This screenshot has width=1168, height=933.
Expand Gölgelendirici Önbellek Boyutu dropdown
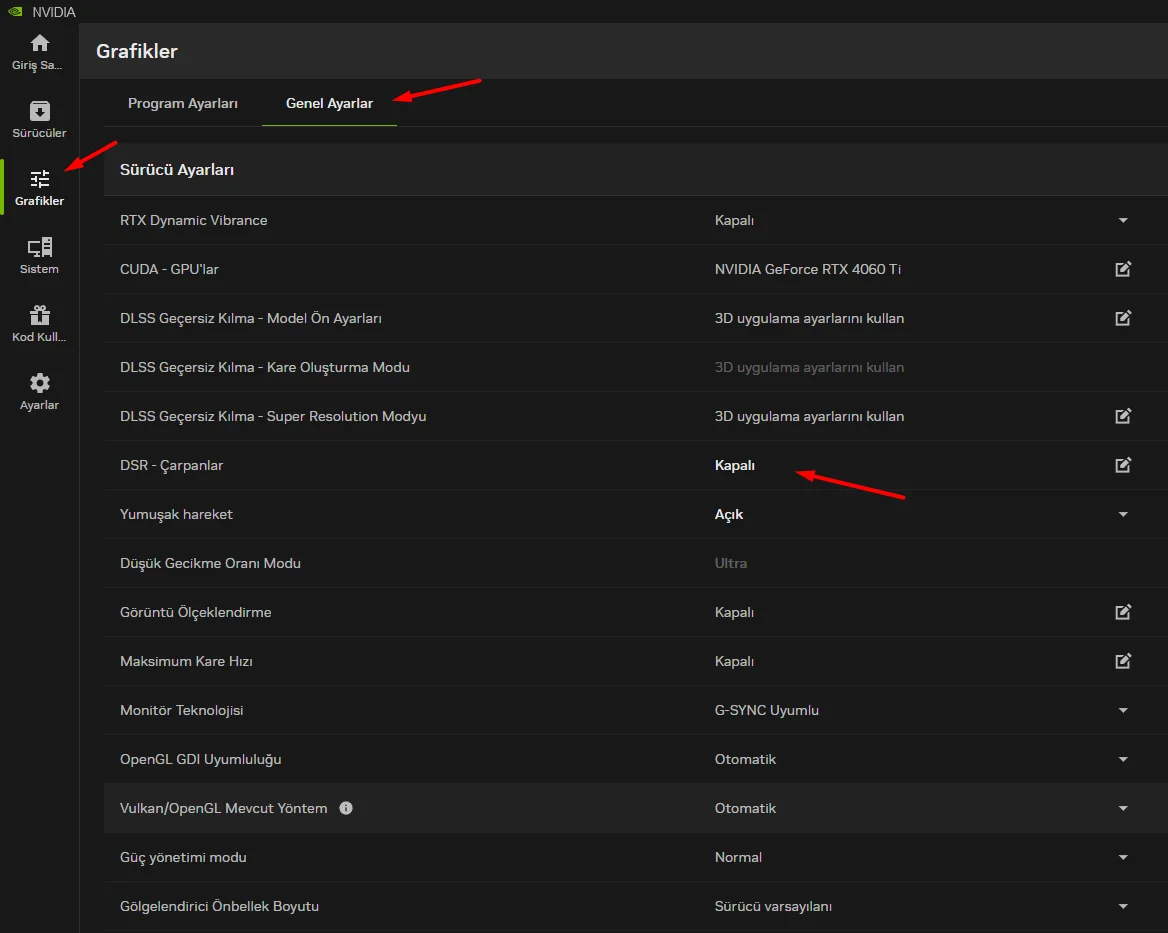click(1123, 906)
